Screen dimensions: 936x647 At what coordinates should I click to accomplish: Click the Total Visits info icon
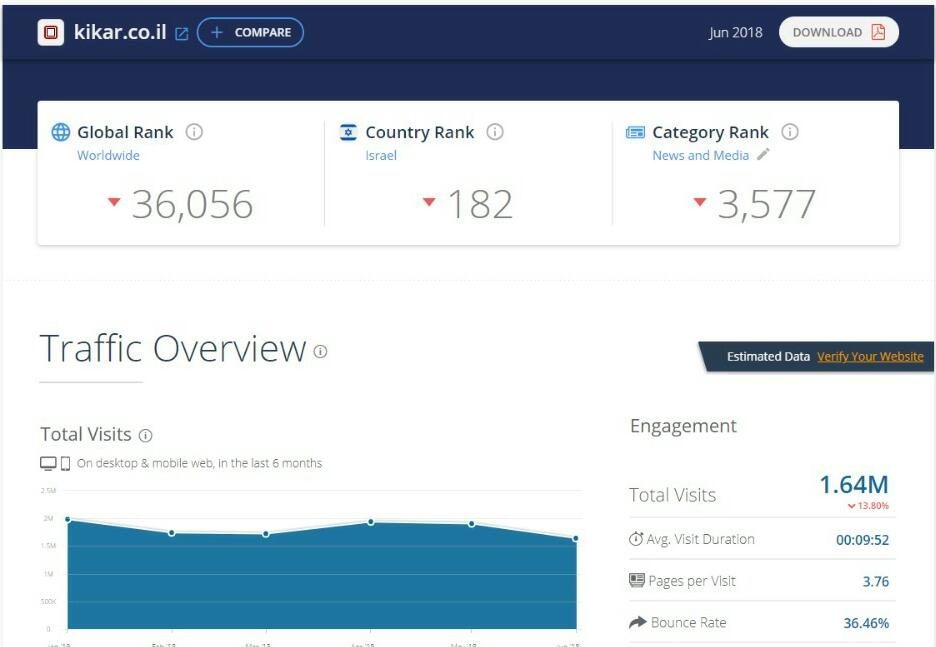146,435
